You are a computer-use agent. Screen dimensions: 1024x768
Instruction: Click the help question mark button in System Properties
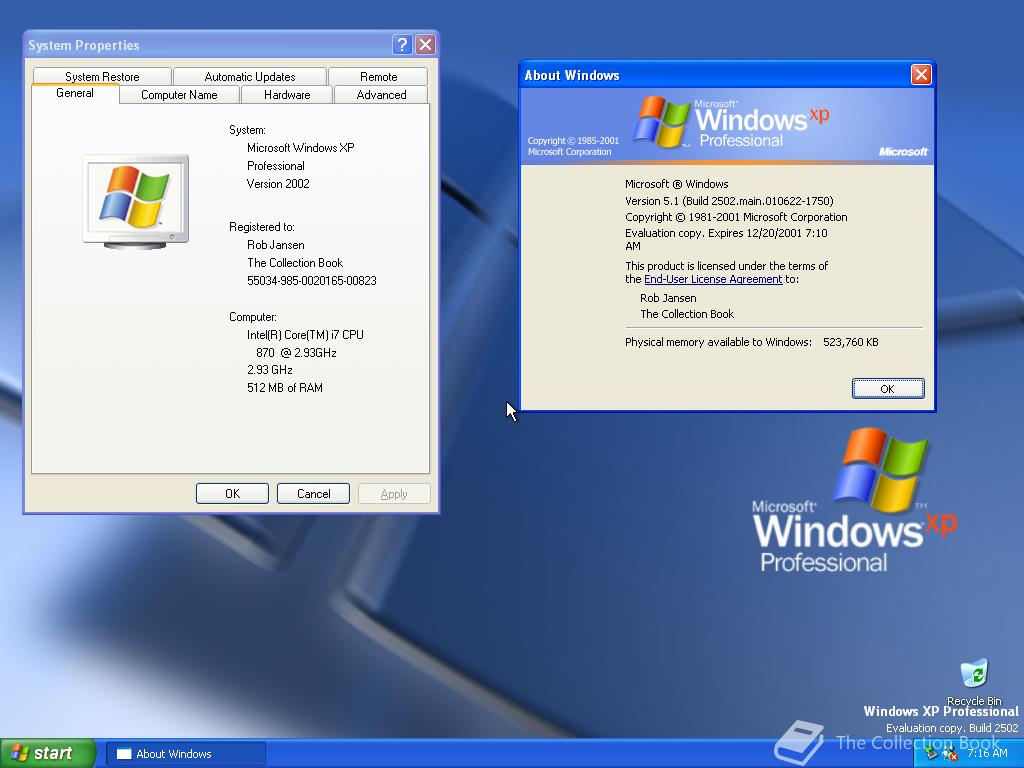(x=402, y=44)
